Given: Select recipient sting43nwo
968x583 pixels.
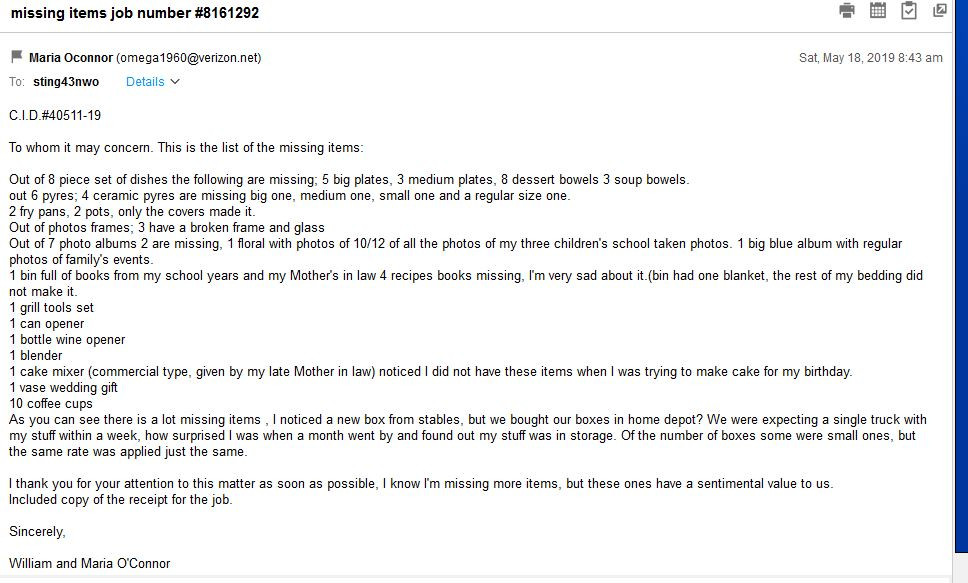Looking at the screenshot, I should (x=66, y=82).
